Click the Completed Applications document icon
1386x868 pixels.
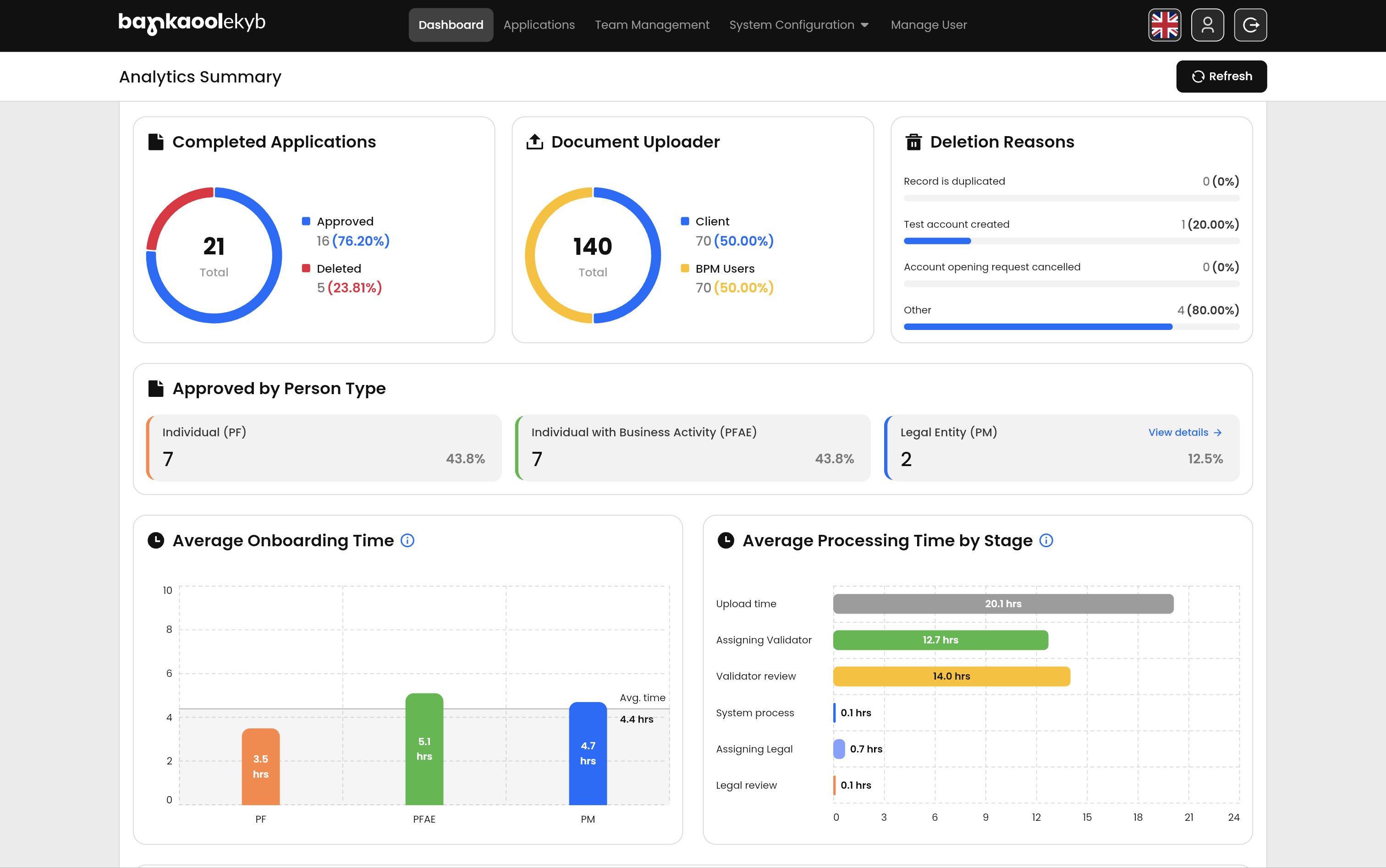click(x=155, y=142)
